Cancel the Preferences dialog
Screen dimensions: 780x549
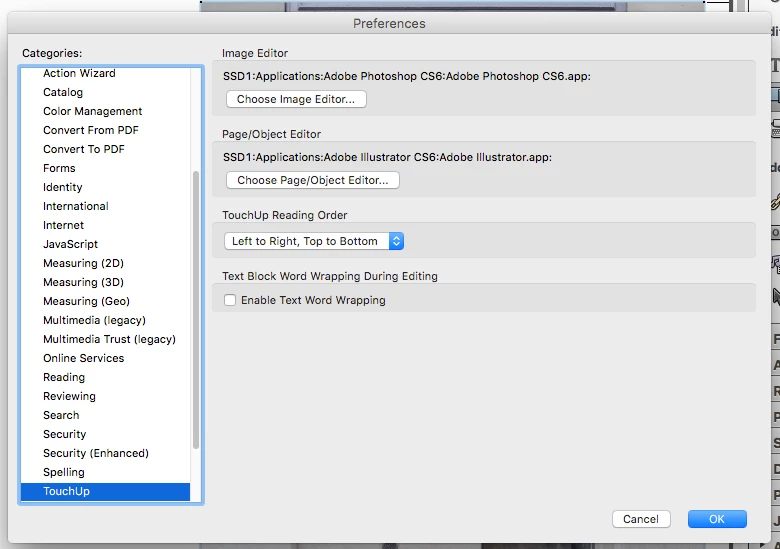641,519
